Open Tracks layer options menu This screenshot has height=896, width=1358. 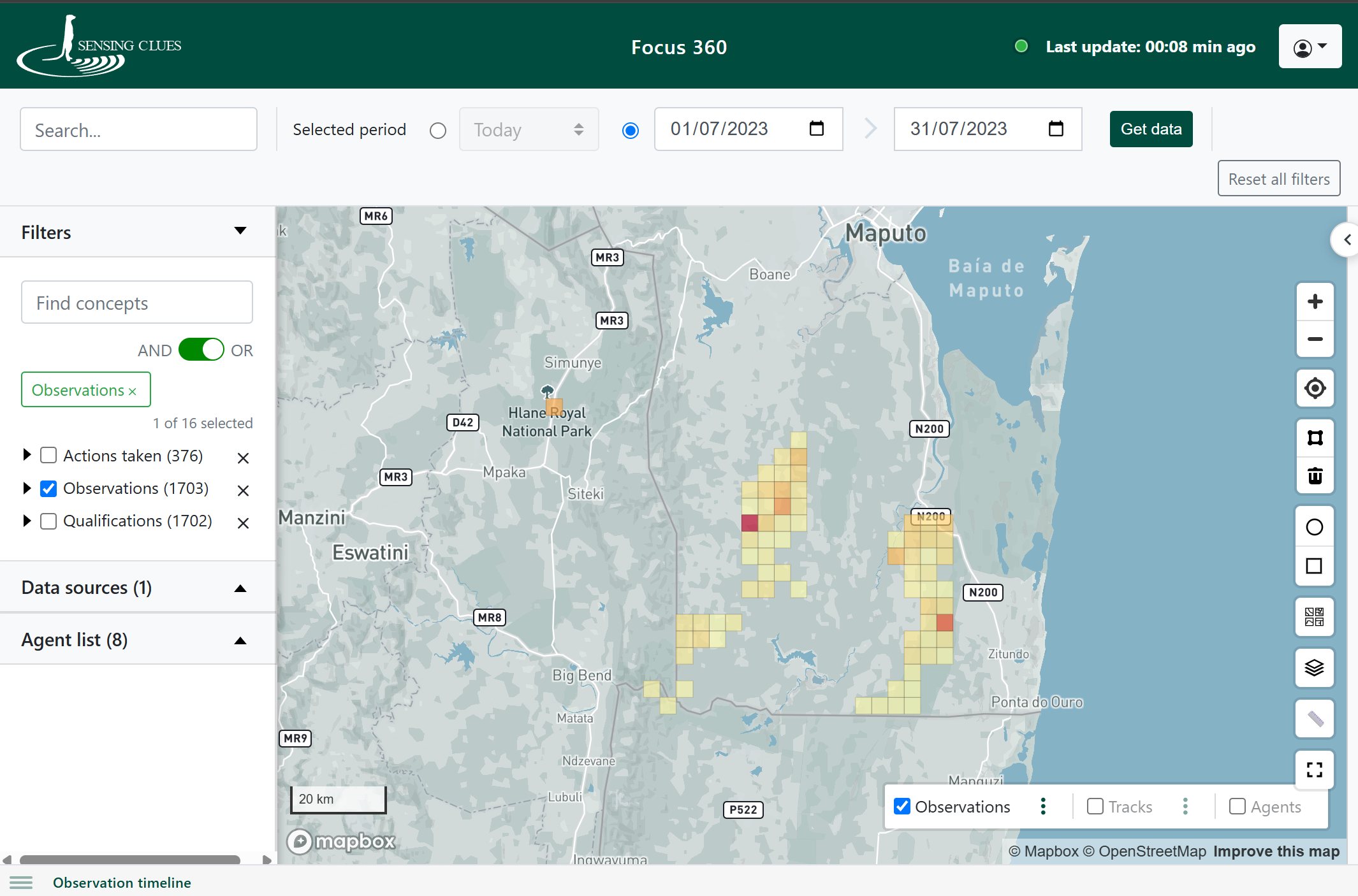[x=1185, y=806]
